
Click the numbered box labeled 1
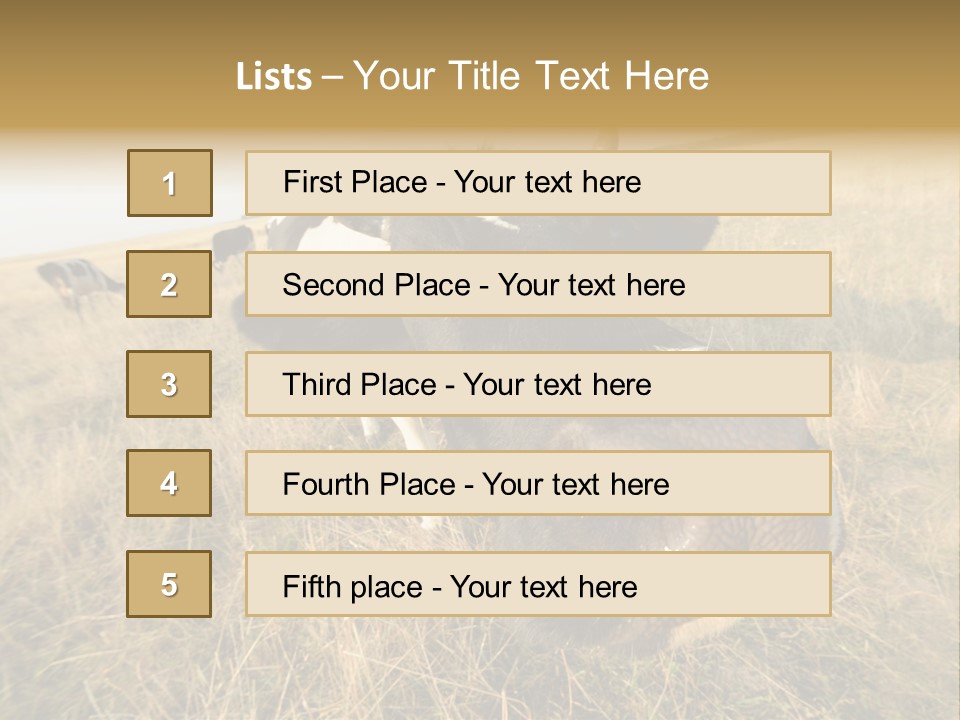click(170, 183)
